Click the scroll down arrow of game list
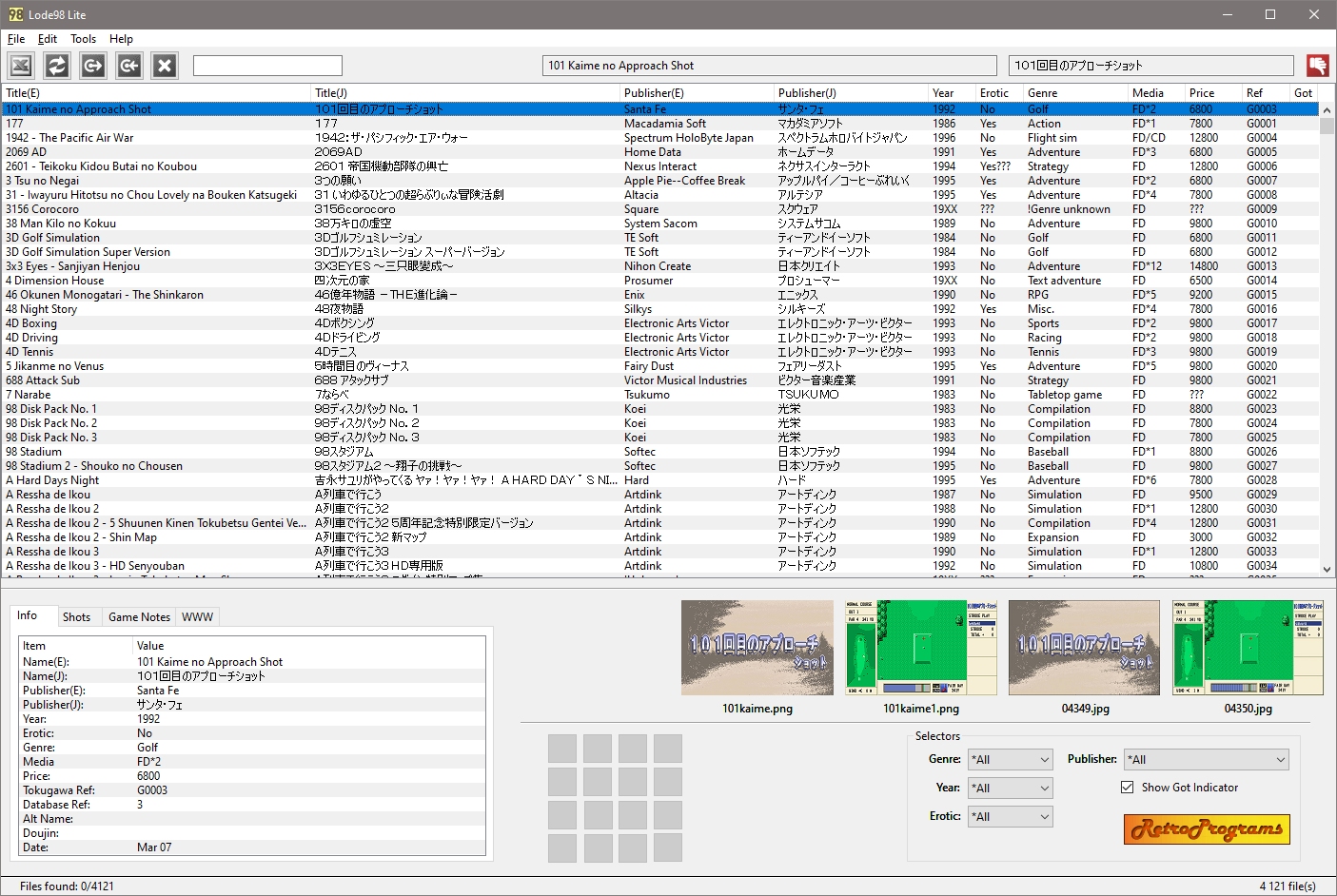The height and width of the screenshot is (896, 1337). (x=1327, y=569)
